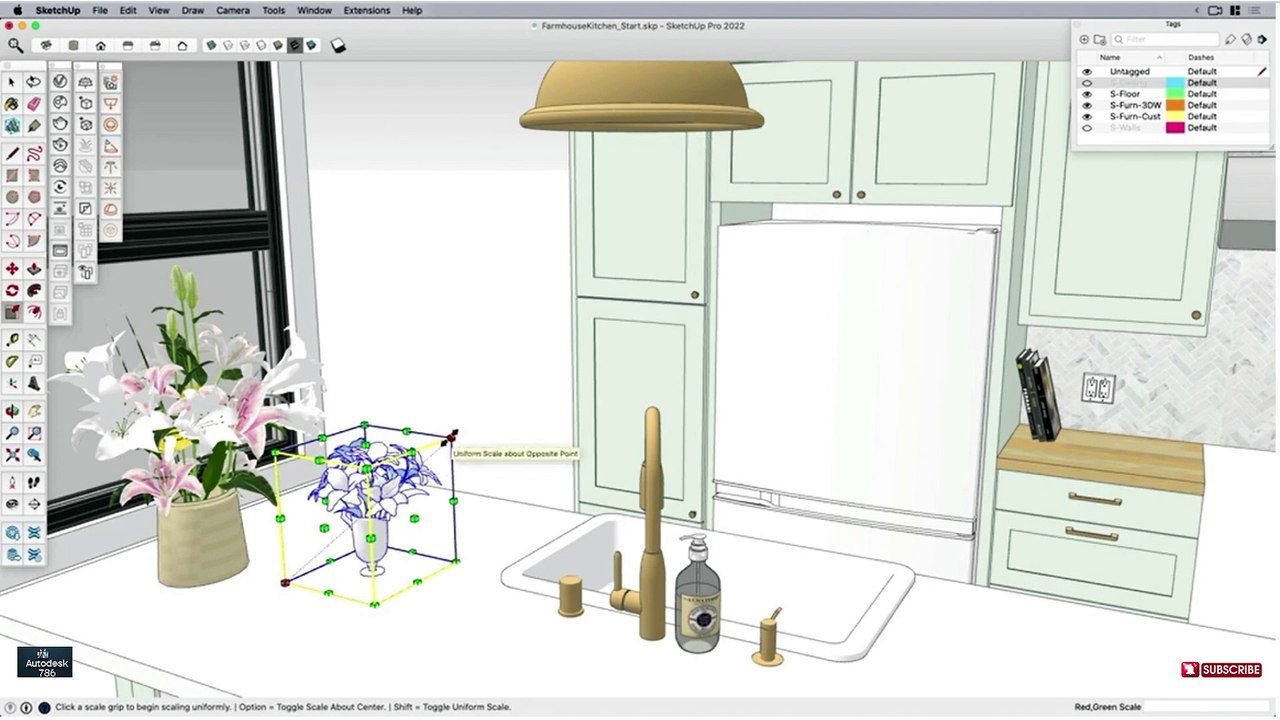Click the Add Tag plus icon

click(1084, 40)
